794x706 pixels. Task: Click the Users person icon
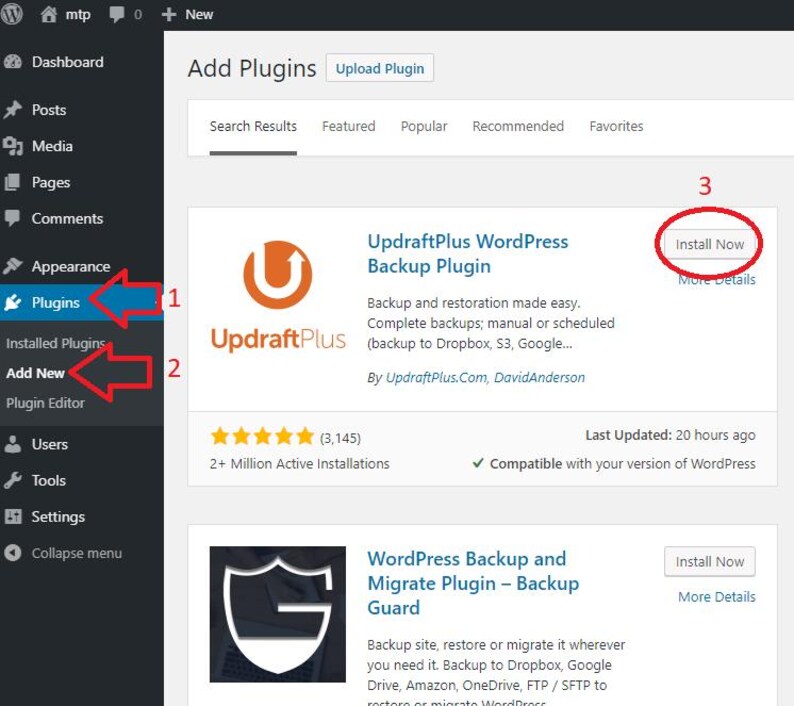[x=13, y=444]
